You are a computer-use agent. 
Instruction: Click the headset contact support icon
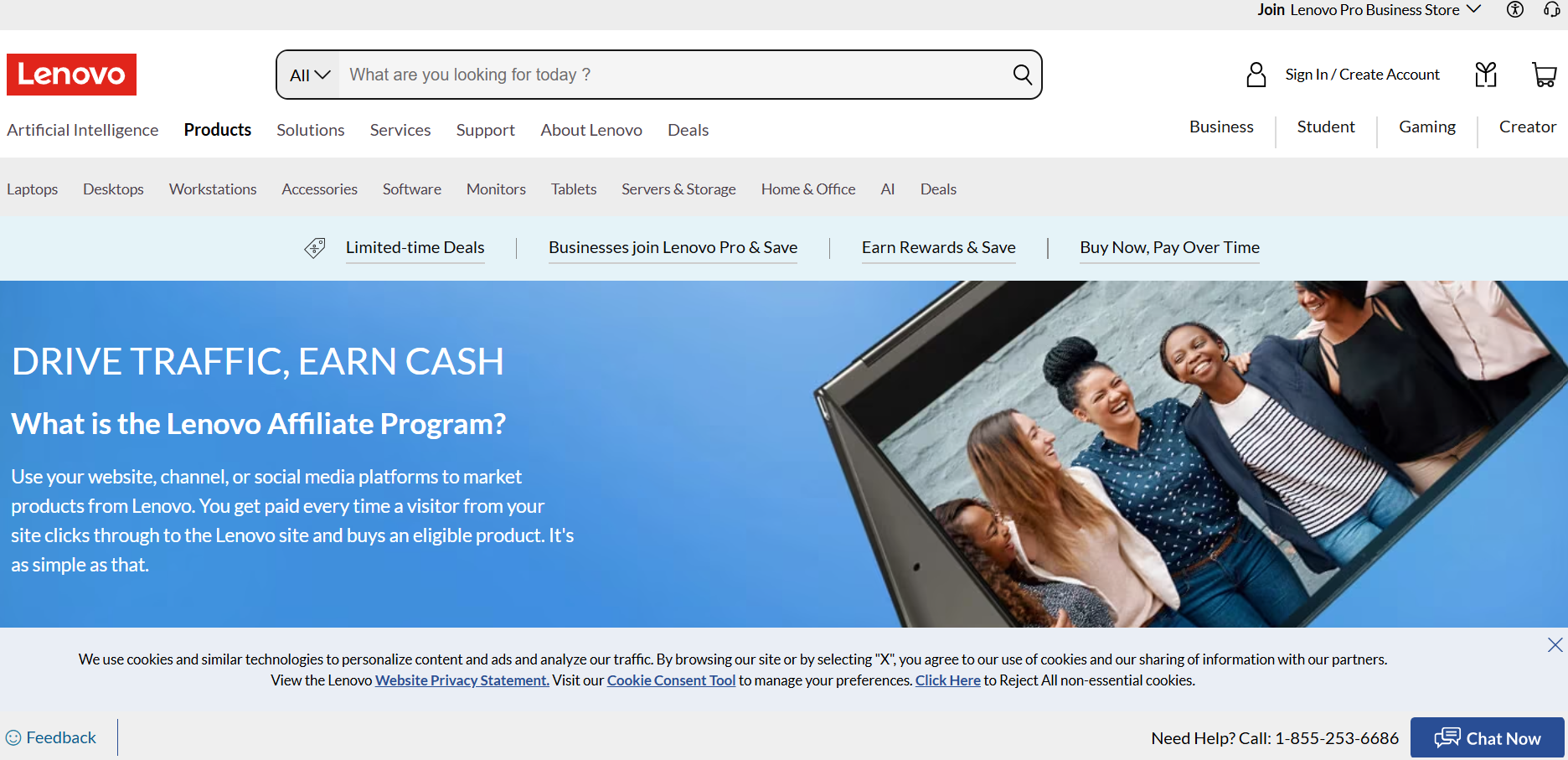pos(1551,10)
